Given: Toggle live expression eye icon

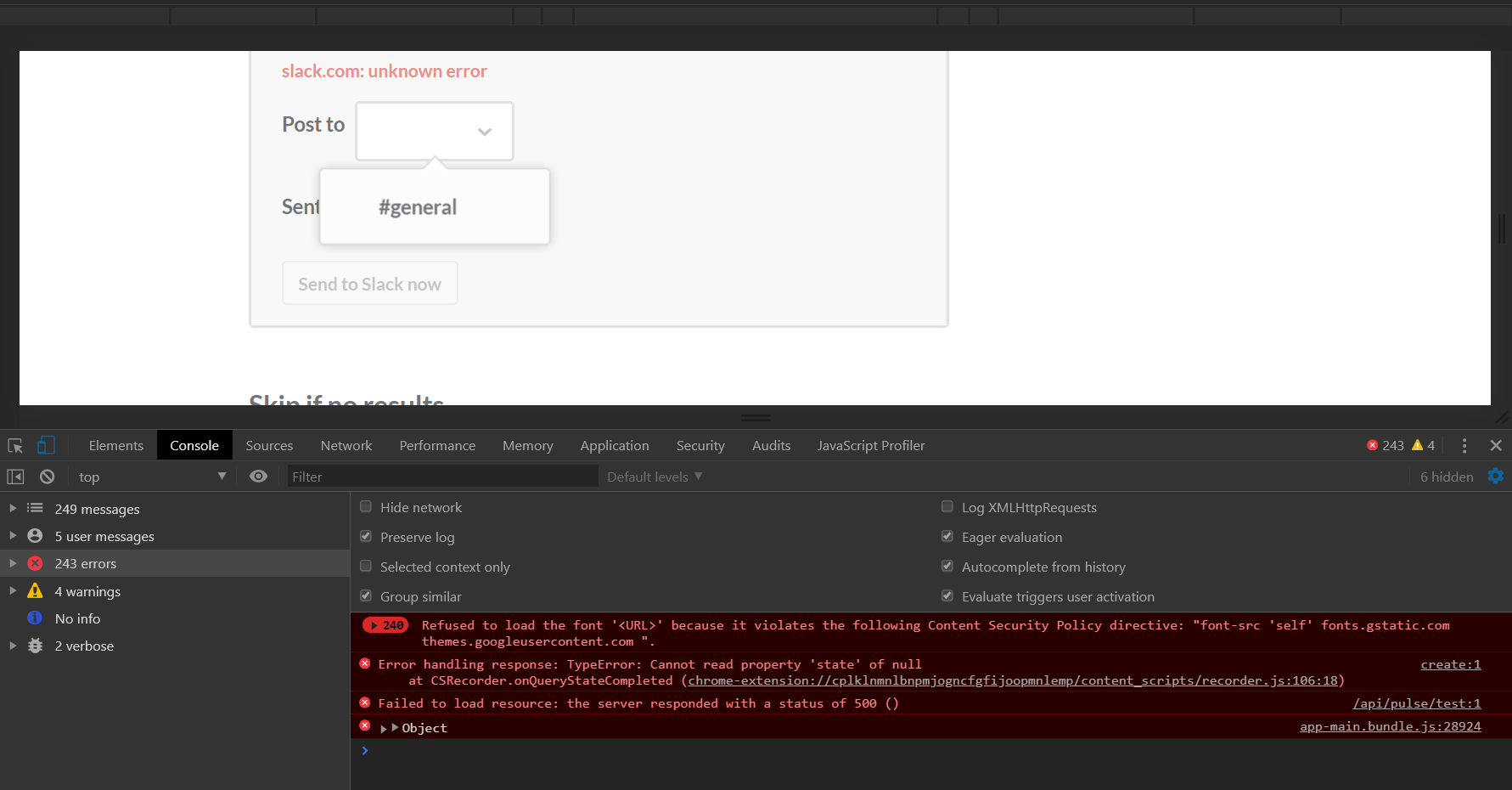Looking at the screenshot, I should [259, 477].
